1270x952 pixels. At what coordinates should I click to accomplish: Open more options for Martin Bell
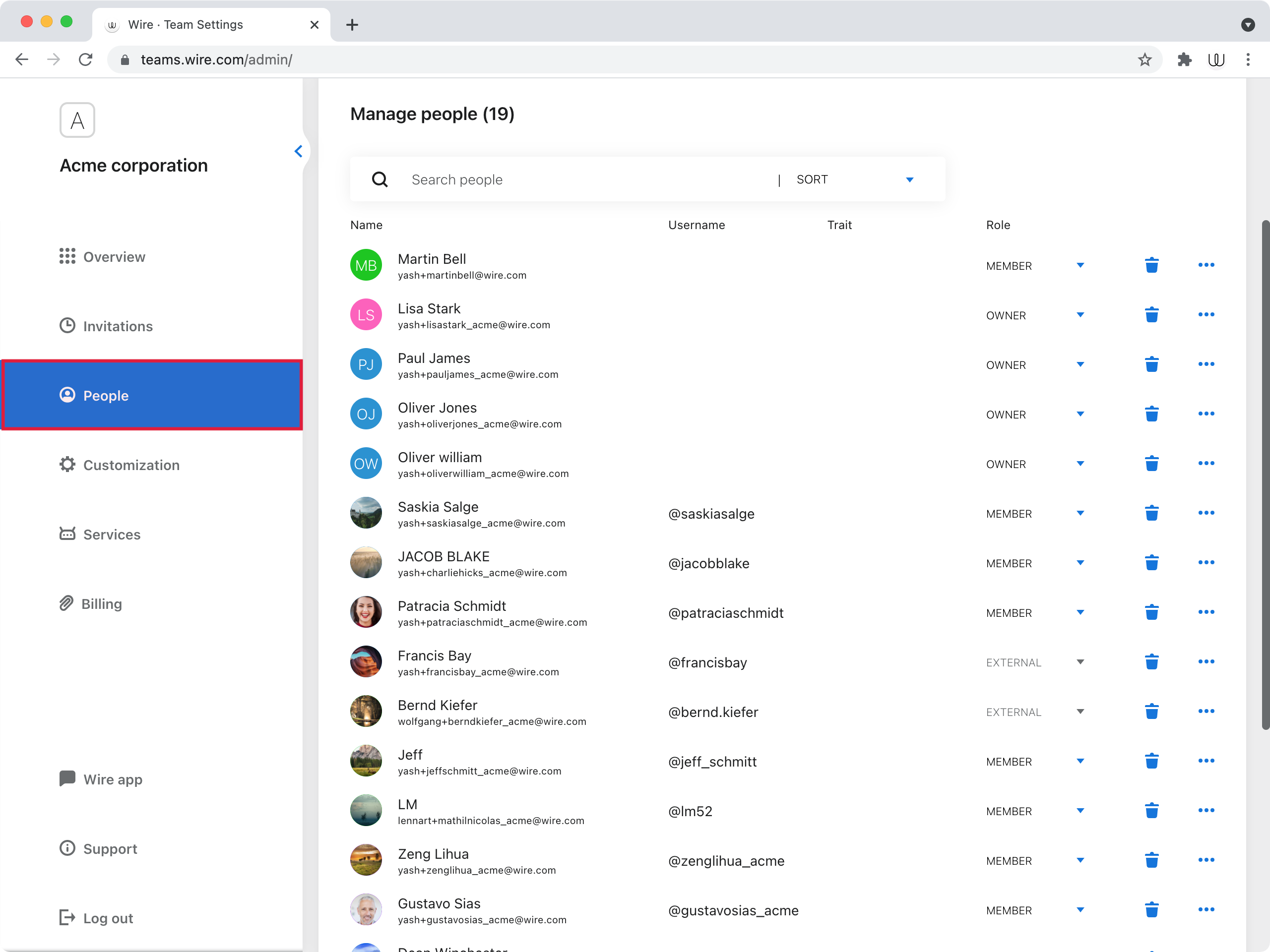pos(1206,265)
